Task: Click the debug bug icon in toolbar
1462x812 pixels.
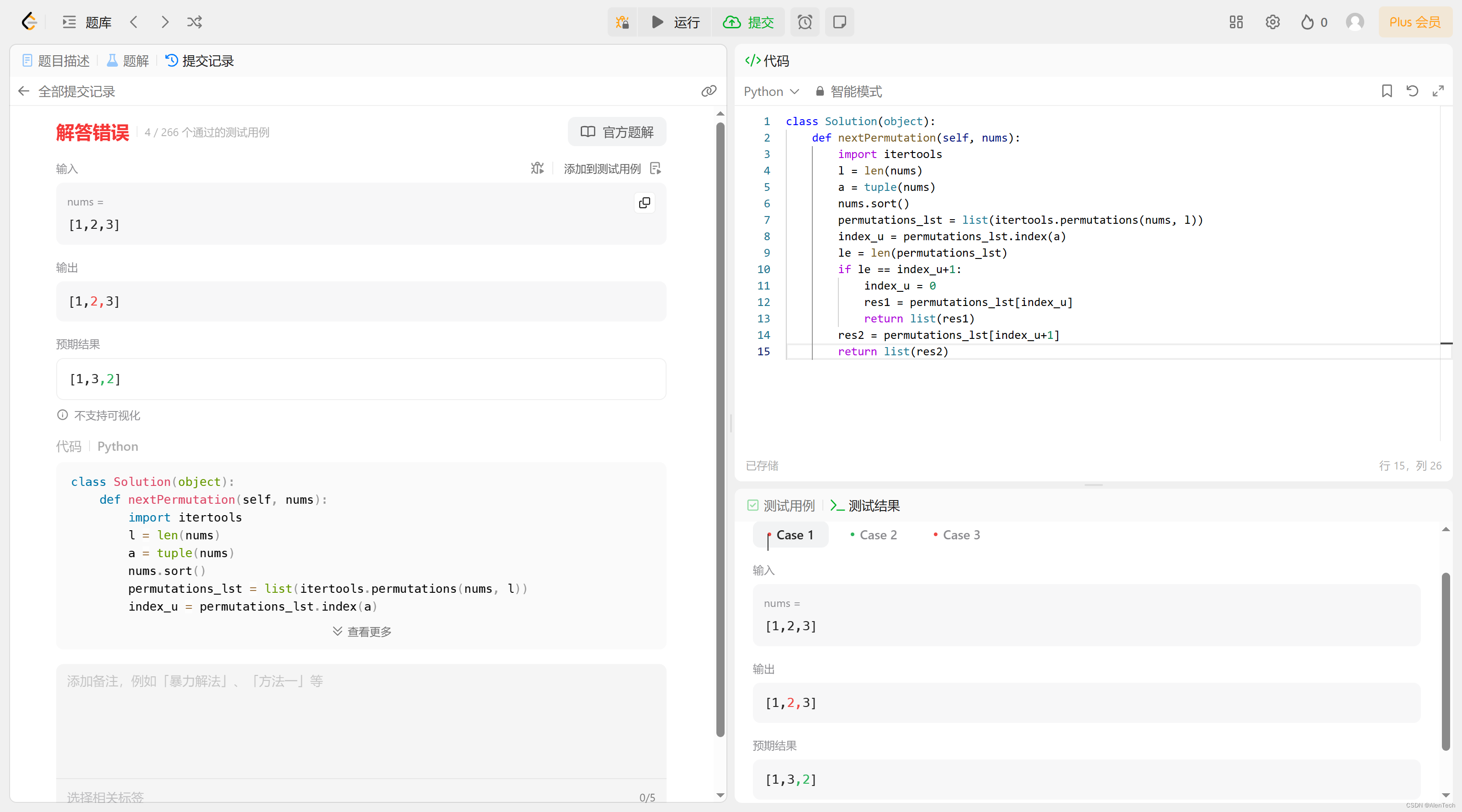Action: coord(623,22)
